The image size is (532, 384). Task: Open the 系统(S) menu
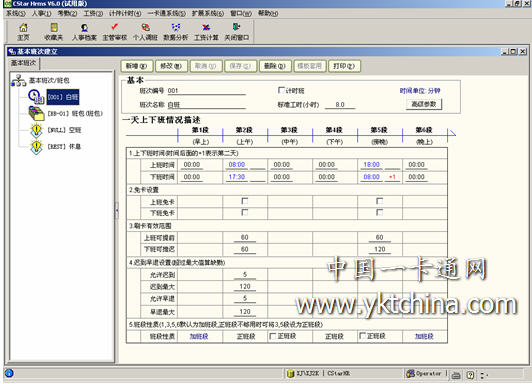[16, 13]
